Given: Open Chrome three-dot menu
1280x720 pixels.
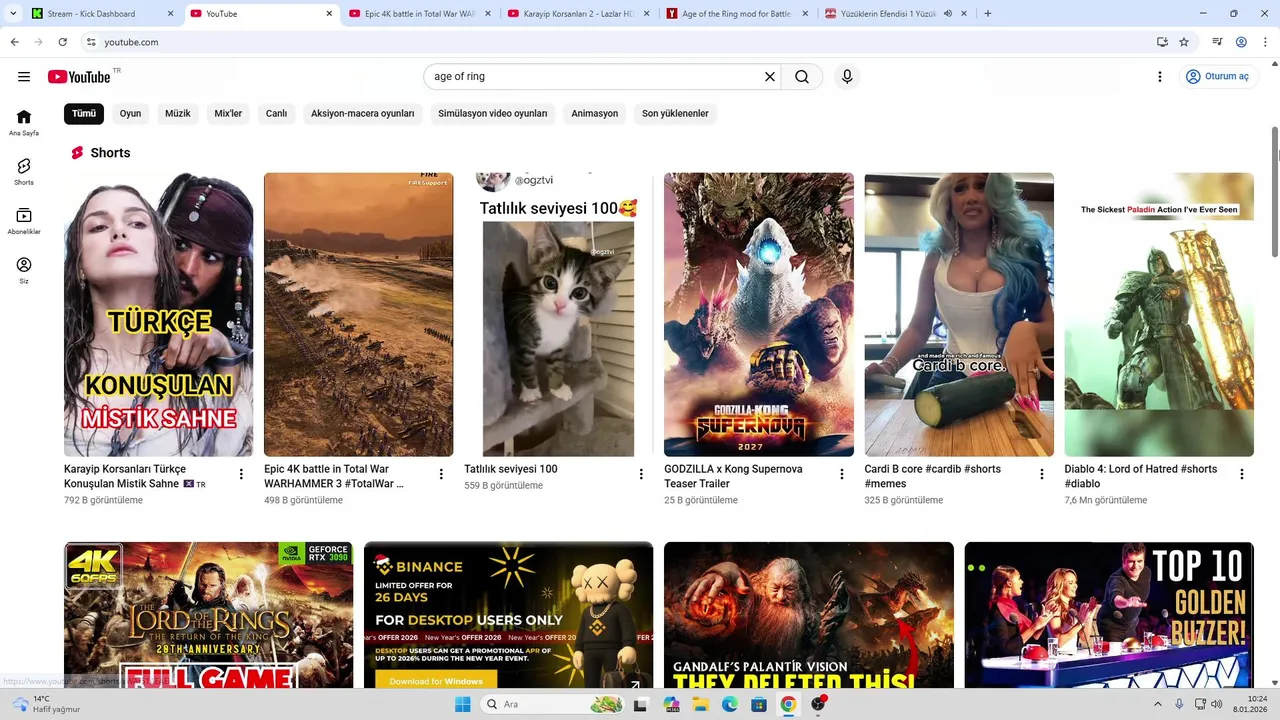Looking at the screenshot, I should click(x=1265, y=42).
